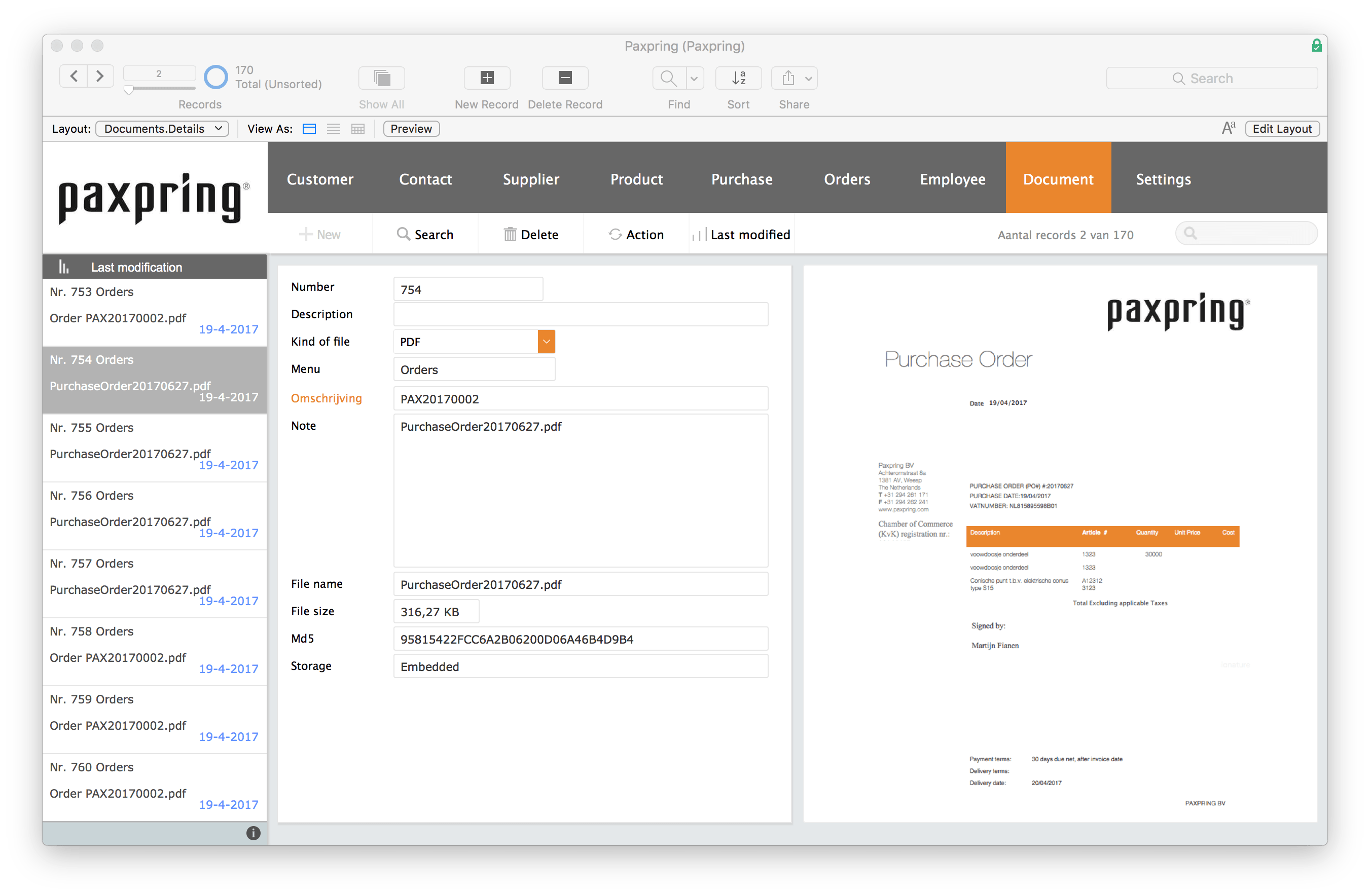Click the Delete Record icon

[x=565, y=78]
